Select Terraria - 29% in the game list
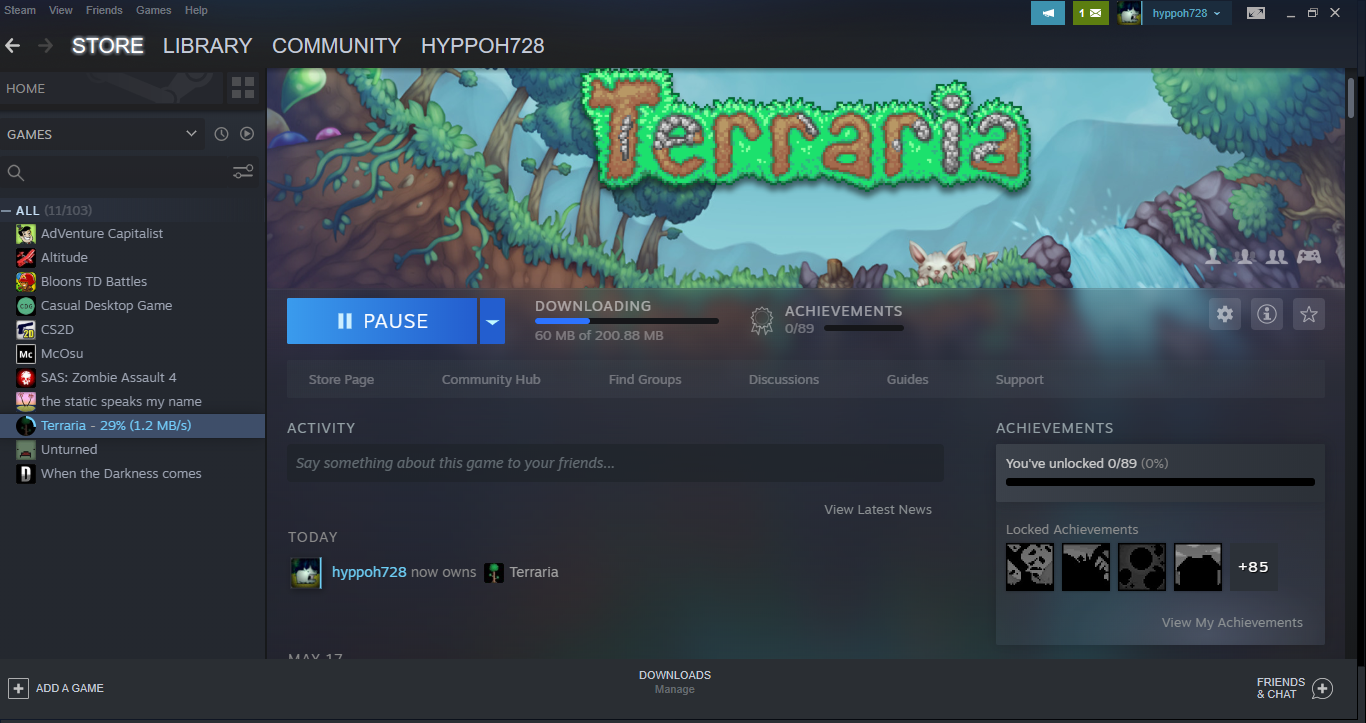The height and width of the screenshot is (723, 1366). 132,426
